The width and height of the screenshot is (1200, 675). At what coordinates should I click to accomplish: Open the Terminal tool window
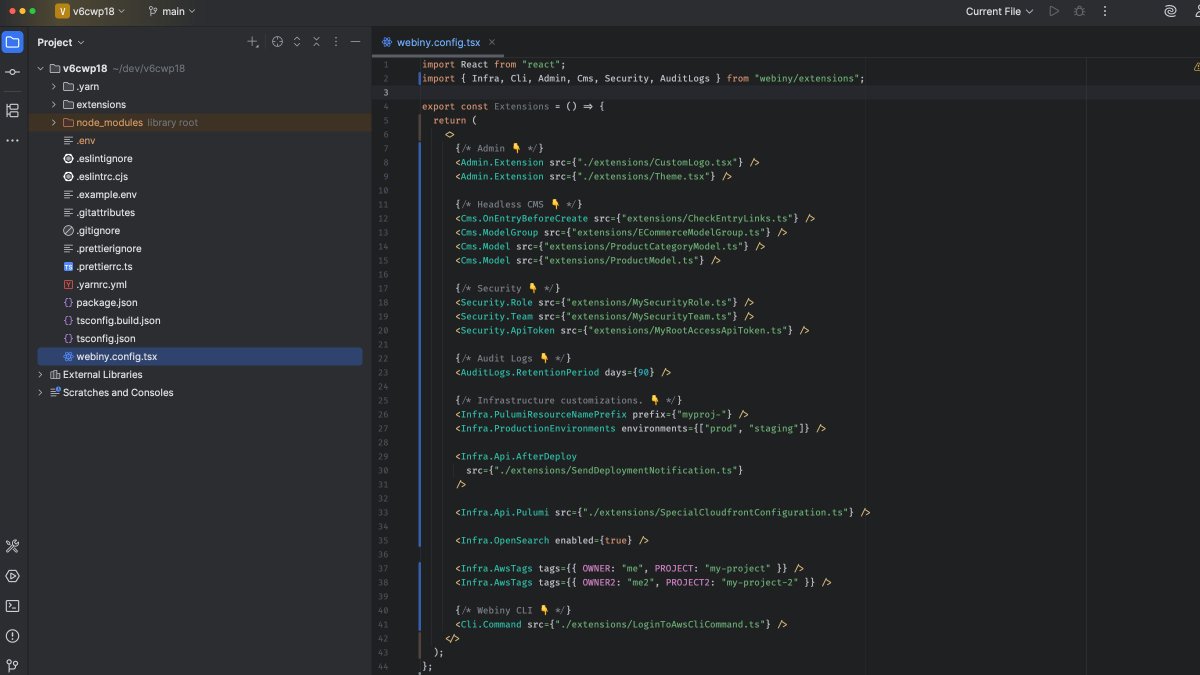12,603
